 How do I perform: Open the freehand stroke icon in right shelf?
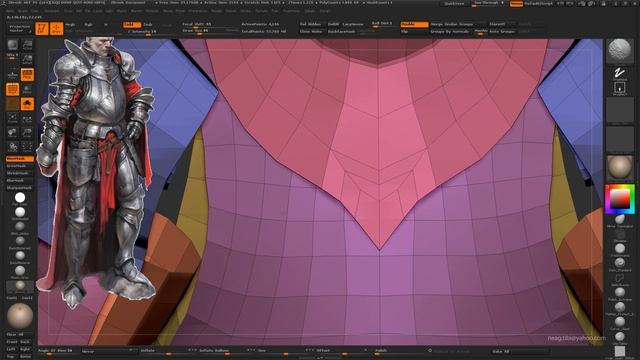(x=620, y=73)
